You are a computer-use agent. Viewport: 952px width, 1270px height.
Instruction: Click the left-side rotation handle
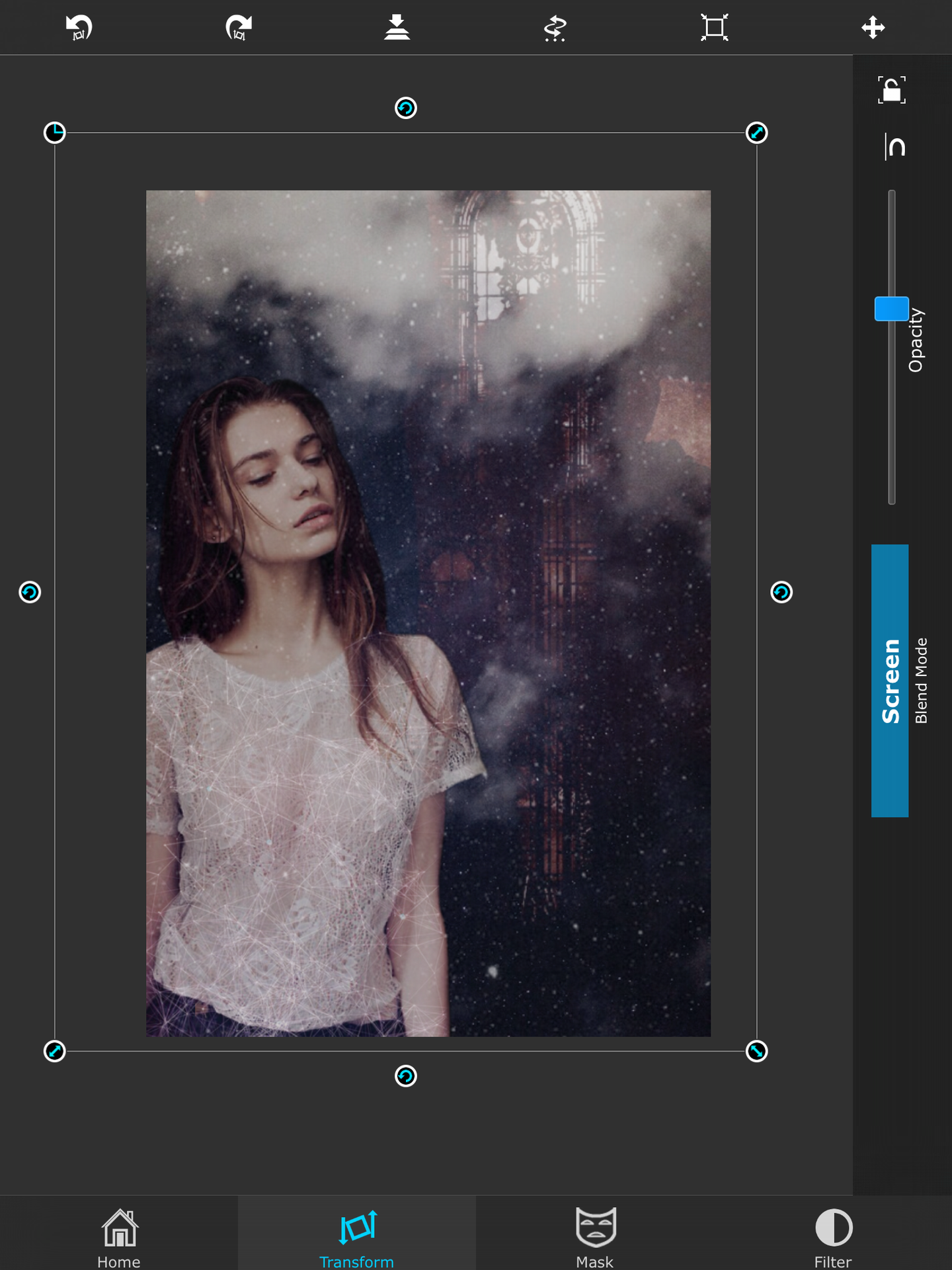point(30,592)
